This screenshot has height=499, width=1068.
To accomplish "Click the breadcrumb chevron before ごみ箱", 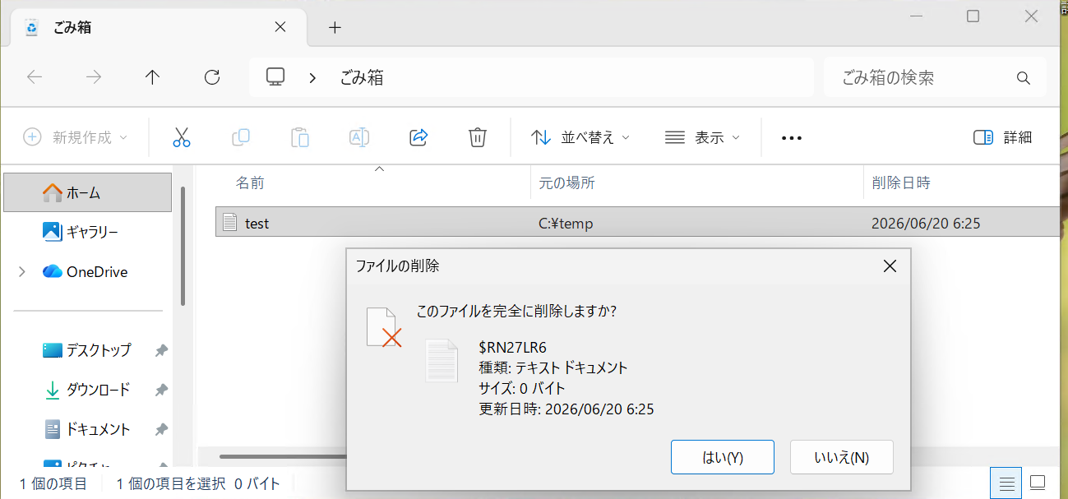I will (313, 78).
